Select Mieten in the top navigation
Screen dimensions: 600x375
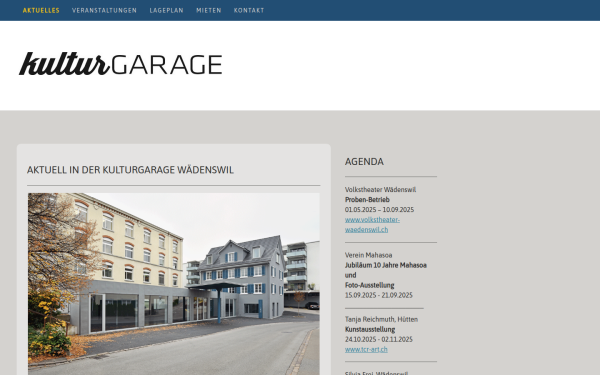click(x=209, y=10)
